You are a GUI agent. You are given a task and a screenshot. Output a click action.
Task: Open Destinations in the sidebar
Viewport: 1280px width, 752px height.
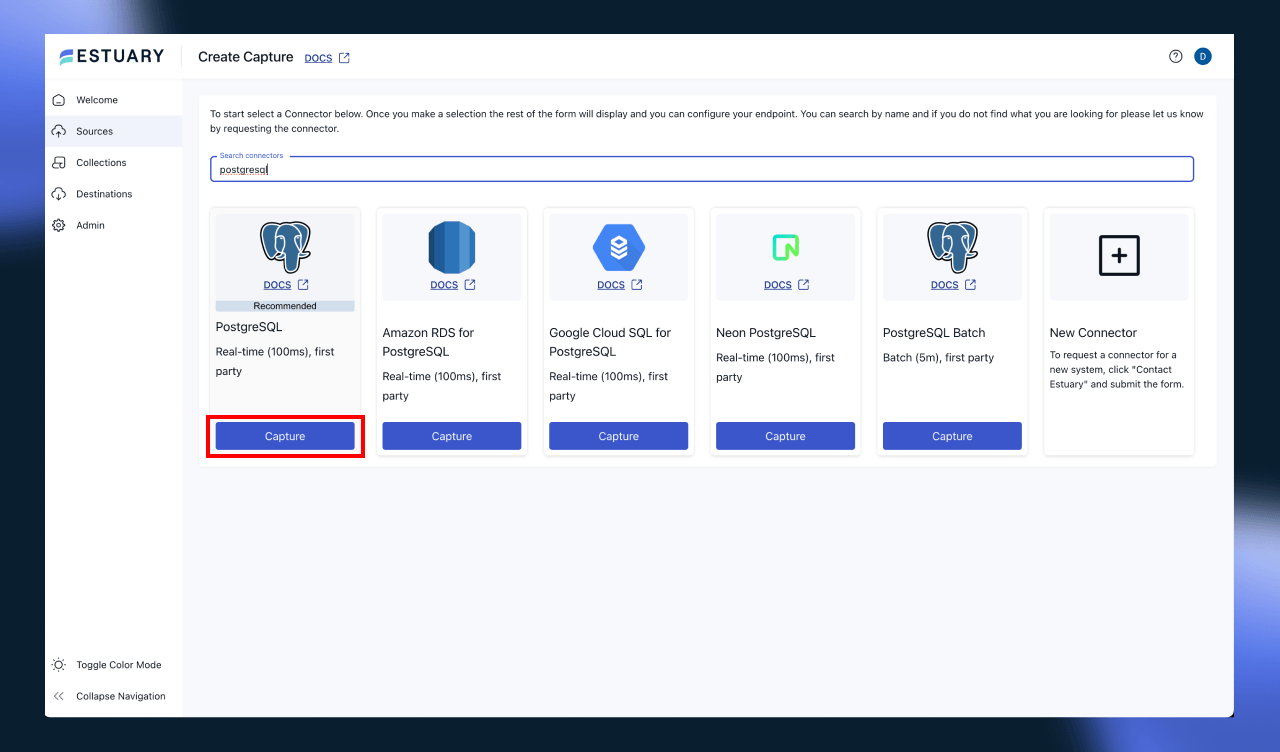(104, 194)
